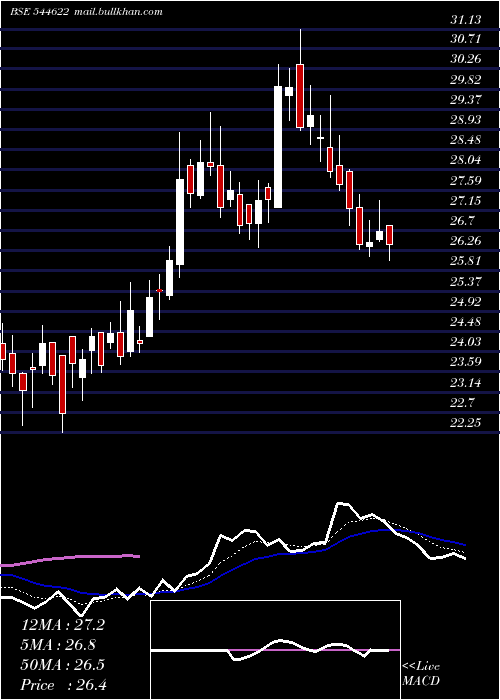Select the 23.14 price axis label

pos(466,382)
